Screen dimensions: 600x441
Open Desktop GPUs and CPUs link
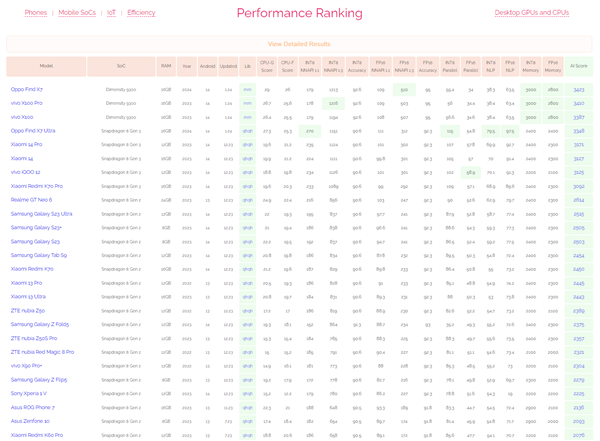pyautogui.click(x=531, y=13)
